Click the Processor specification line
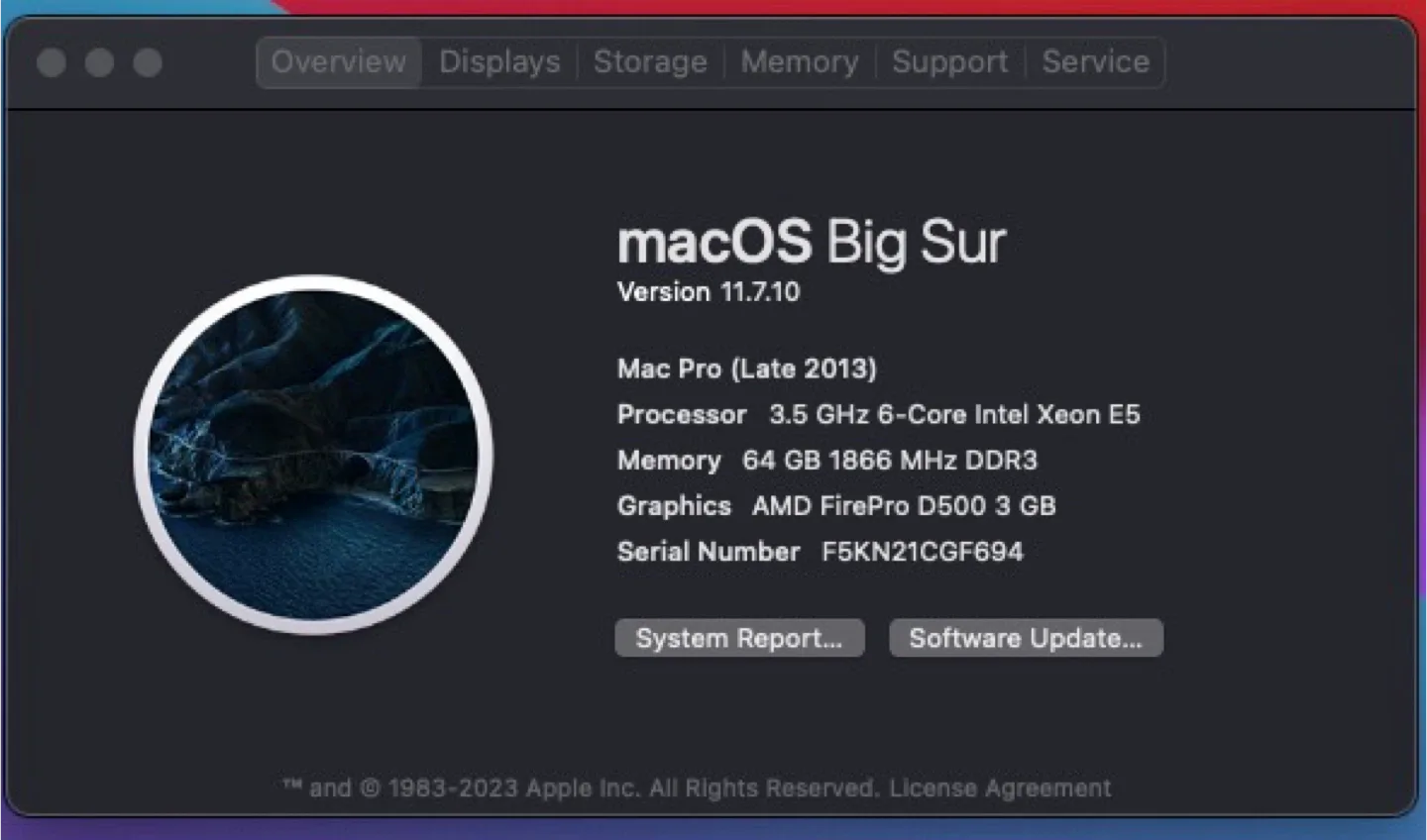This screenshot has width=1427, height=840. [x=878, y=414]
